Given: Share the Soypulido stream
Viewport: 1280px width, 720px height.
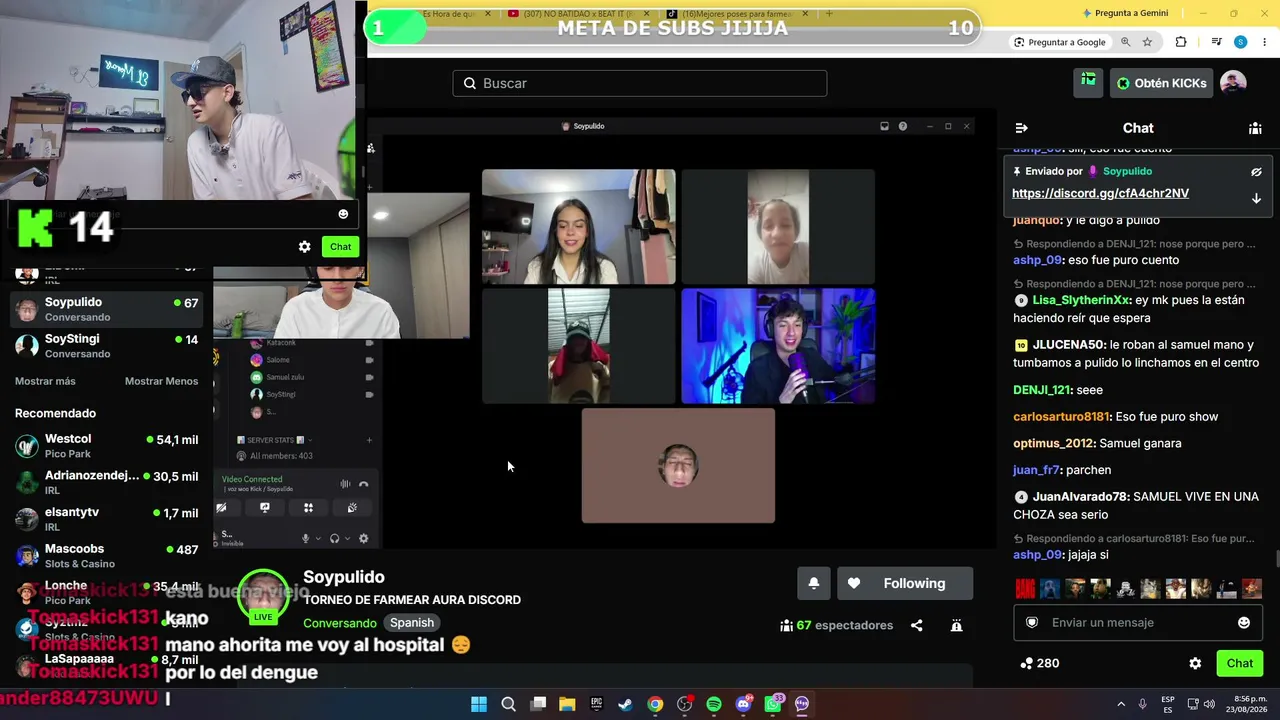Looking at the screenshot, I should pyautogui.click(x=917, y=625).
